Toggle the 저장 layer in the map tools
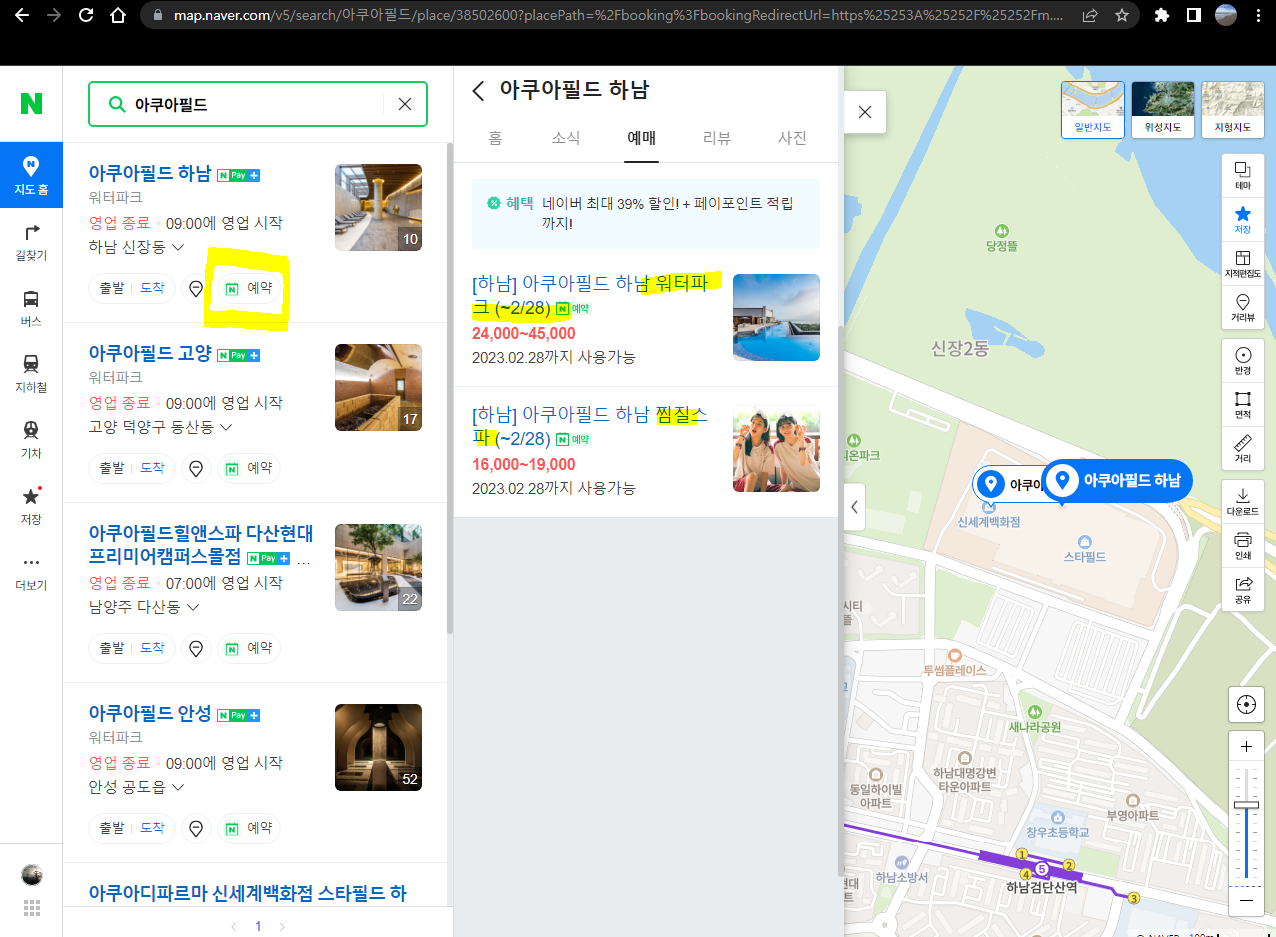The height and width of the screenshot is (937, 1276). pos(1243,220)
